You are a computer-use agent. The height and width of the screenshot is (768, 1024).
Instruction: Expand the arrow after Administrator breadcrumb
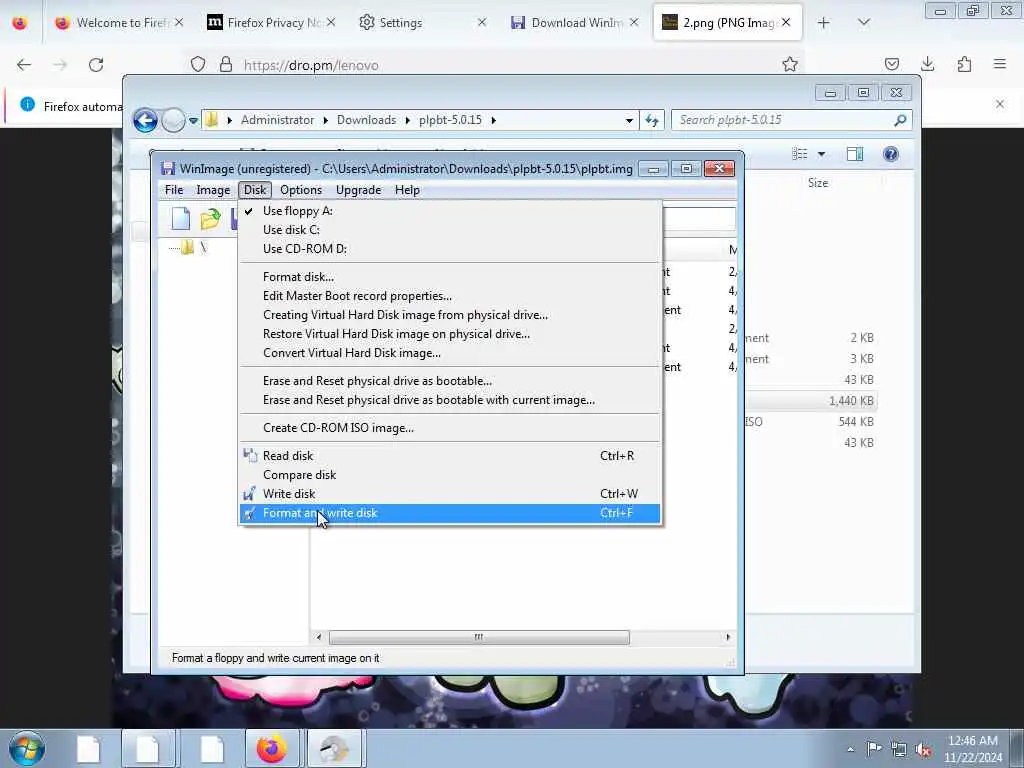(325, 120)
